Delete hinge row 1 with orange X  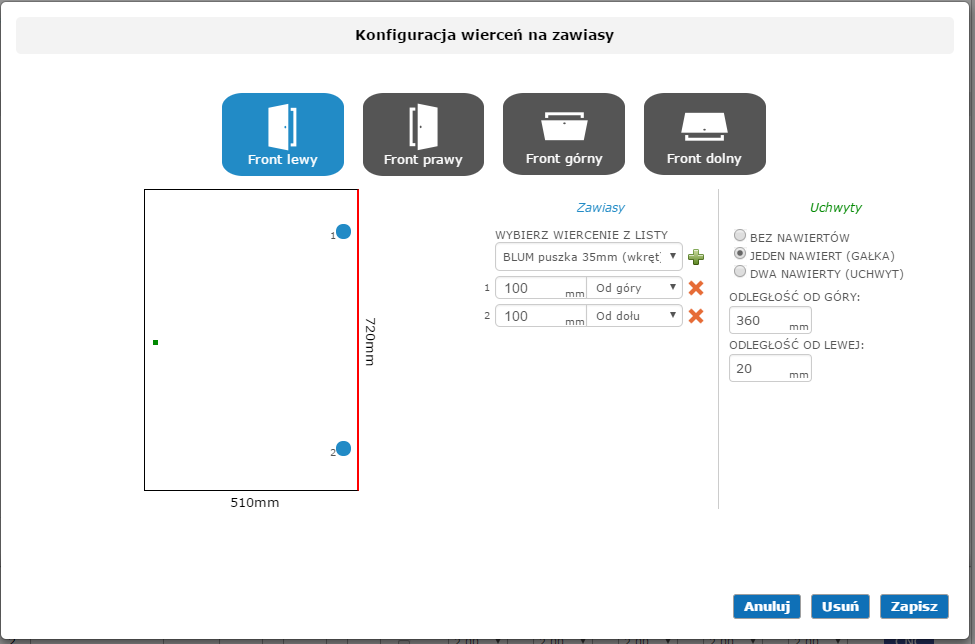(x=696, y=288)
